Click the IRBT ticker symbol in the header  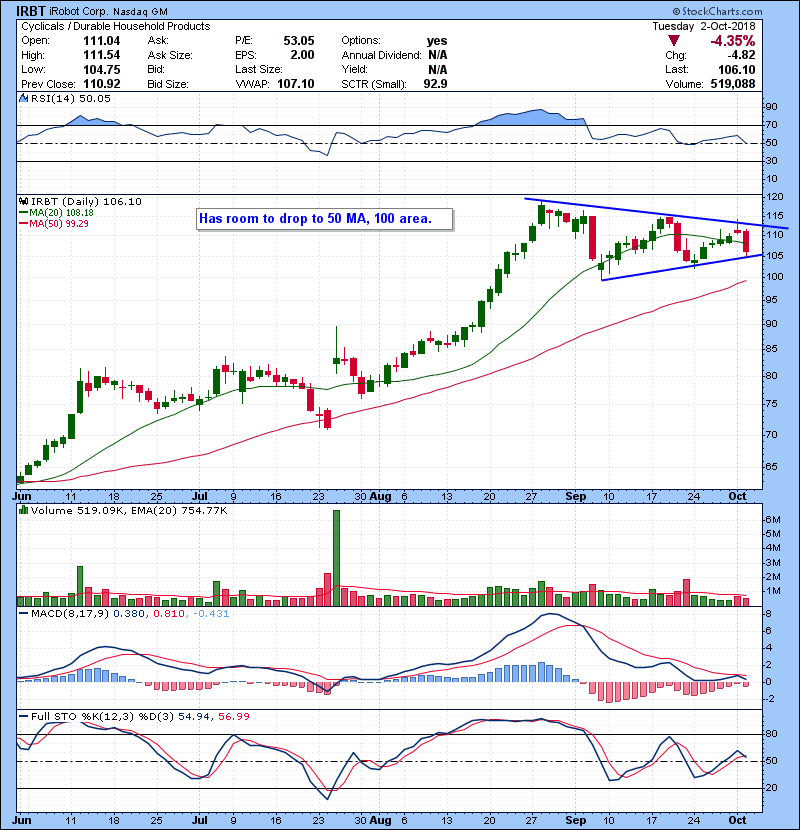(x=31, y=11)
